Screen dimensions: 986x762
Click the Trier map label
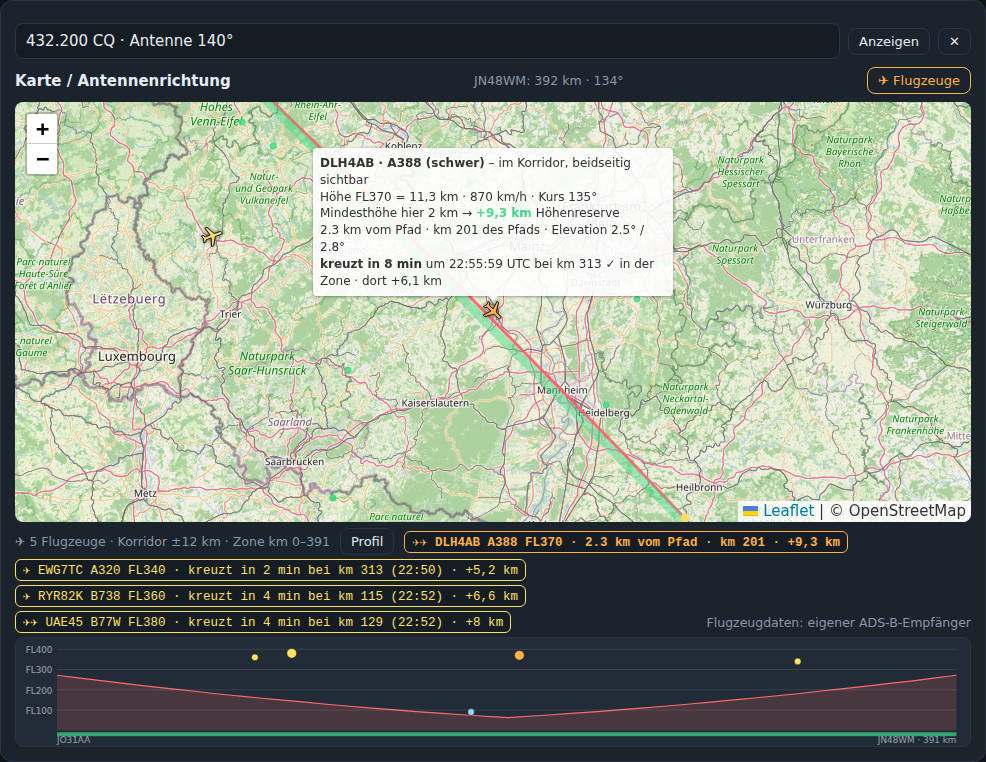(231, 314)
